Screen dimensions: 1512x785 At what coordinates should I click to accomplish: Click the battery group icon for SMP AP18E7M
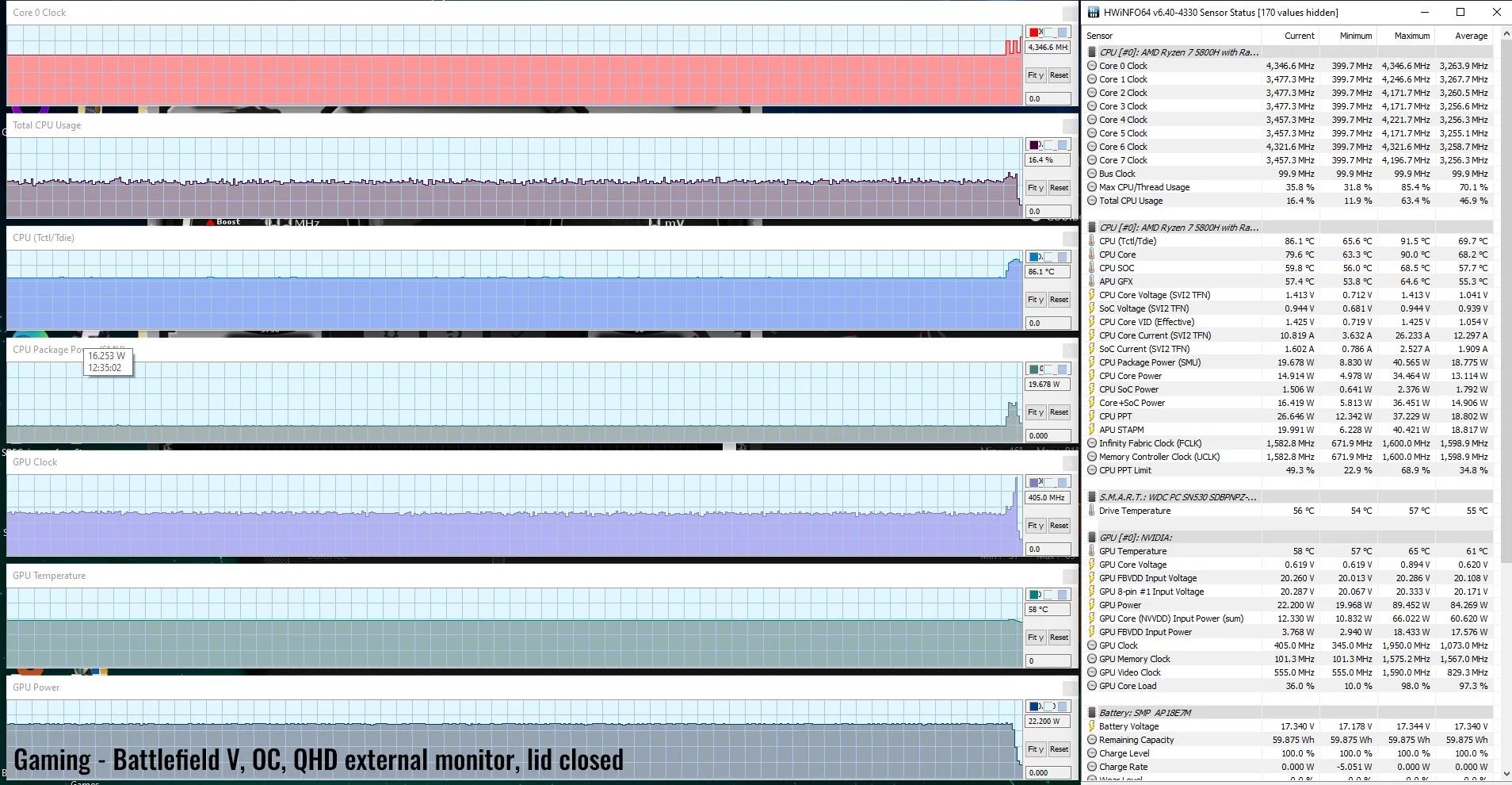click(x=1092, y=713)
